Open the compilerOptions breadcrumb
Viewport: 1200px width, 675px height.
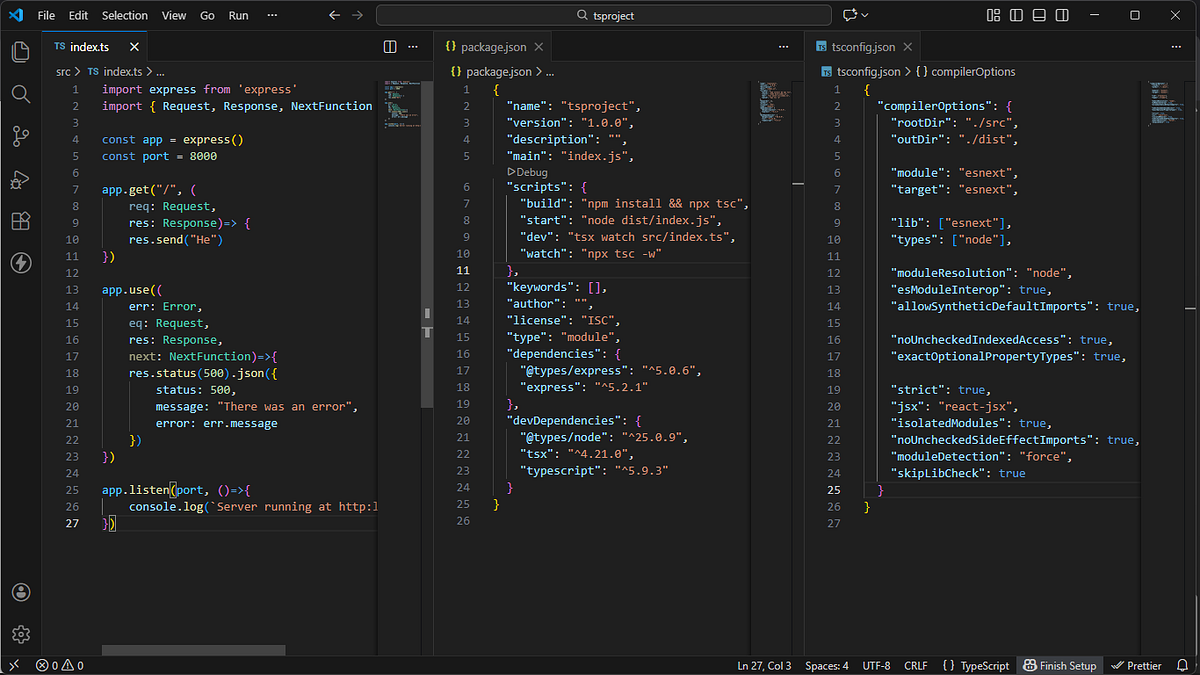click(966, 72)
